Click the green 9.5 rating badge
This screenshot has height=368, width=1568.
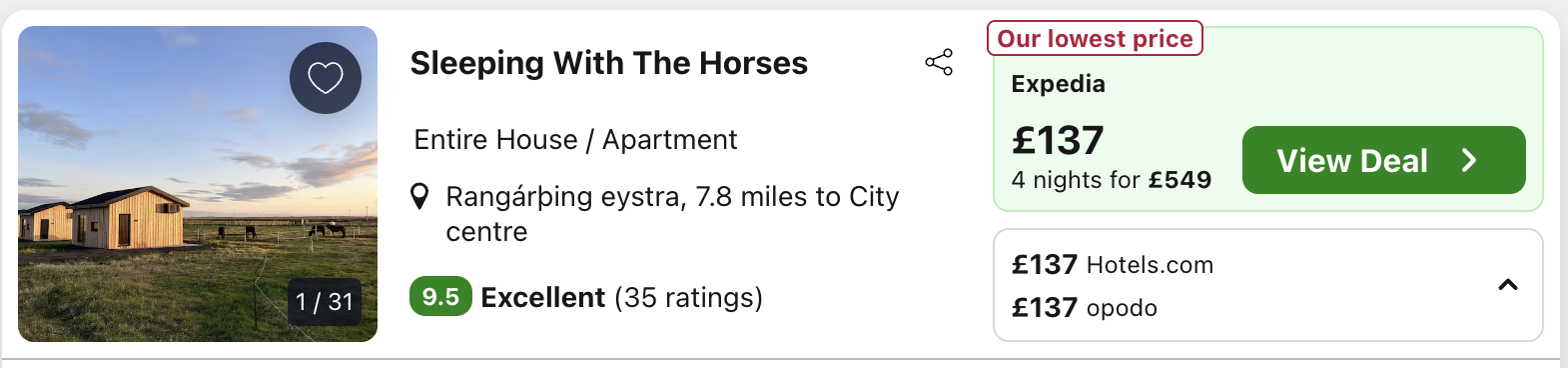coord(440,297)
